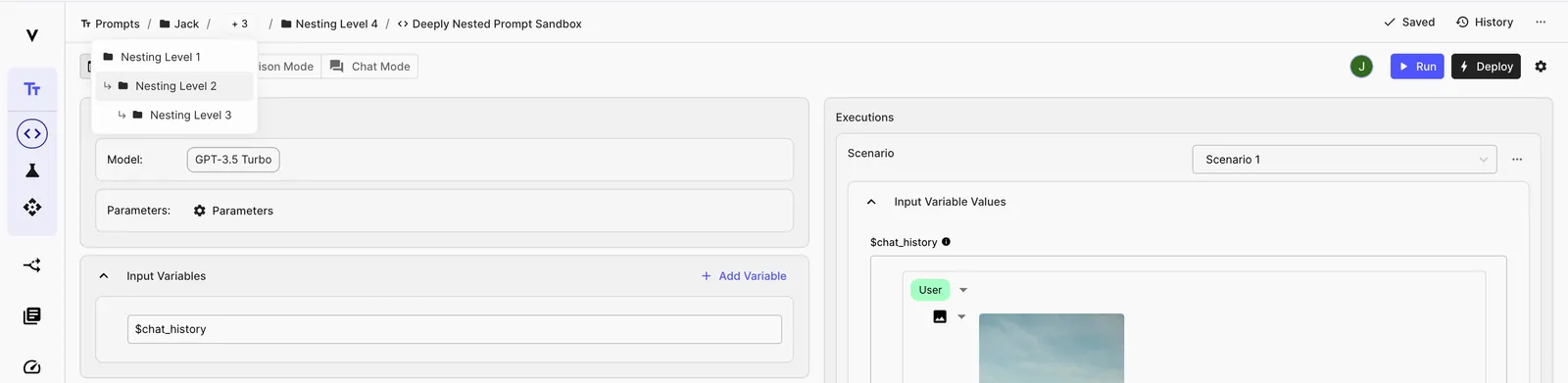
Task: Click the Deploy button
Action: (x=1486, y=67)
